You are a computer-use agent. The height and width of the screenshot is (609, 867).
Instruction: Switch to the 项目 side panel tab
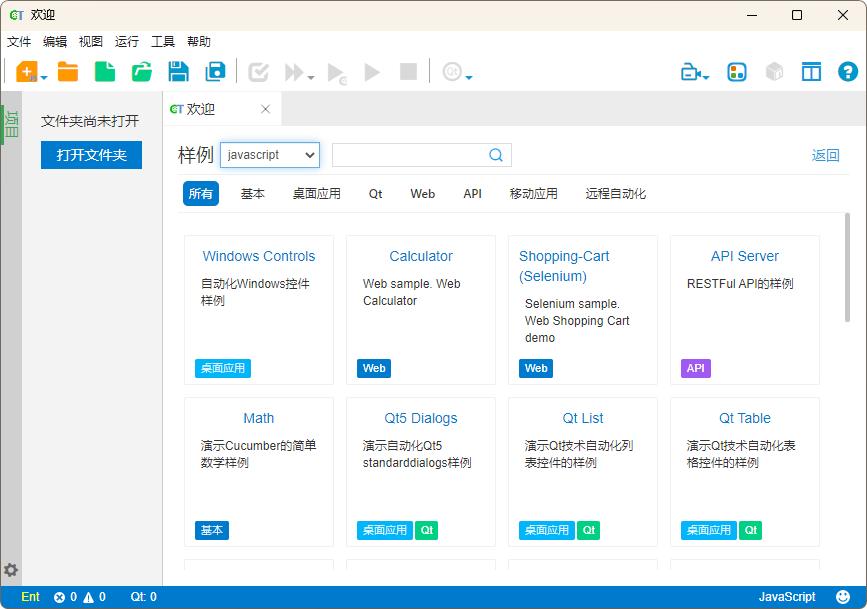point(12,124)
